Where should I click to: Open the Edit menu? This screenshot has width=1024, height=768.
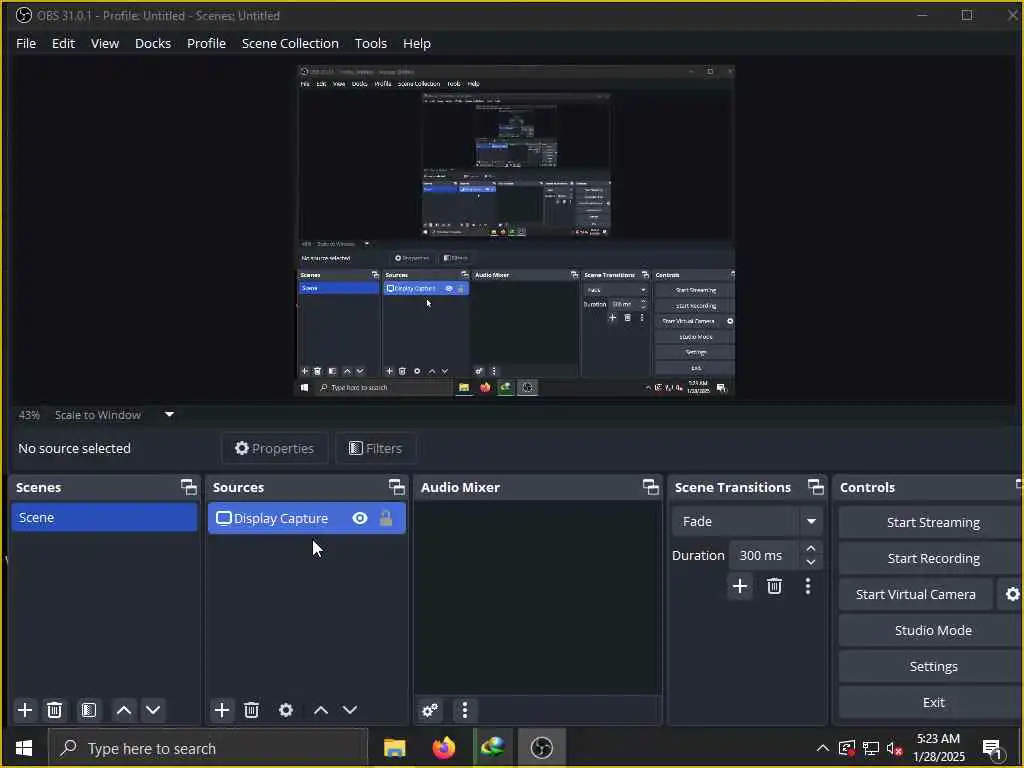(63, 43)
